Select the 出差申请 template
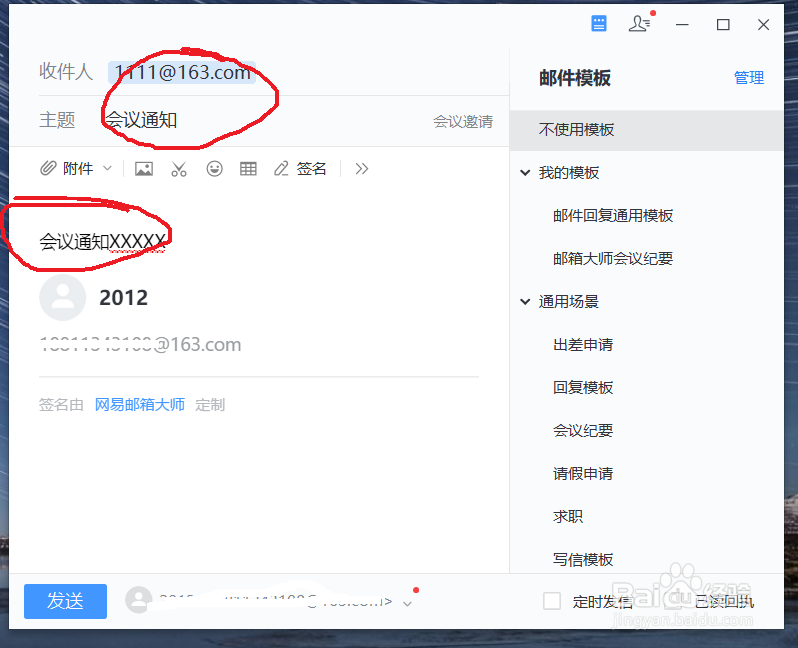The image size is (798, 648). pos(583,345)
